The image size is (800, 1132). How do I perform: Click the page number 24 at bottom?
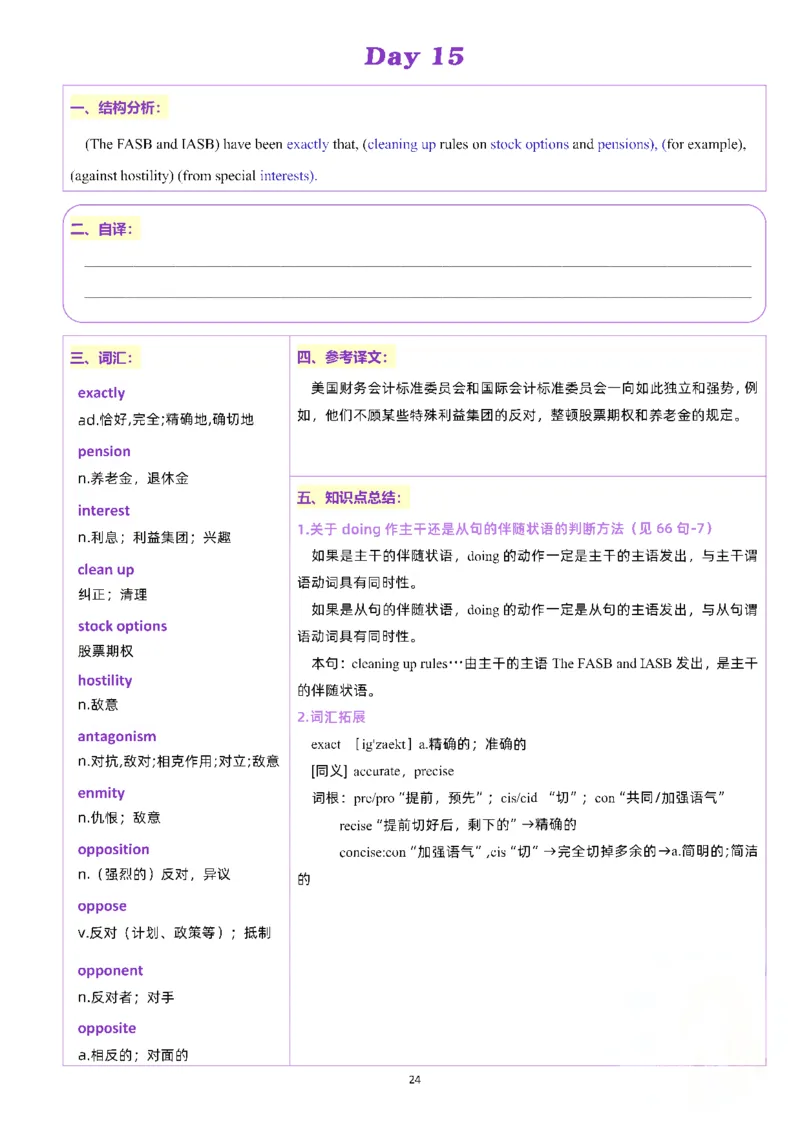coord(416,1079)
